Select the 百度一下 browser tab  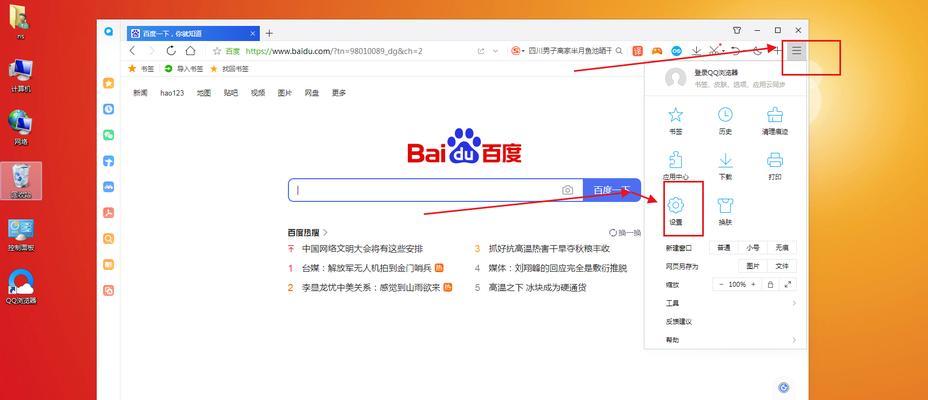point(192,33)
